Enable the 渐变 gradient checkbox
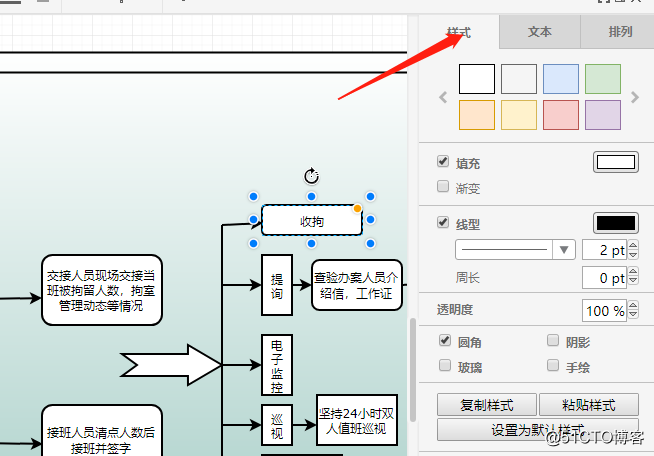The height and width of the screenshot is (456, 654). 443,186
